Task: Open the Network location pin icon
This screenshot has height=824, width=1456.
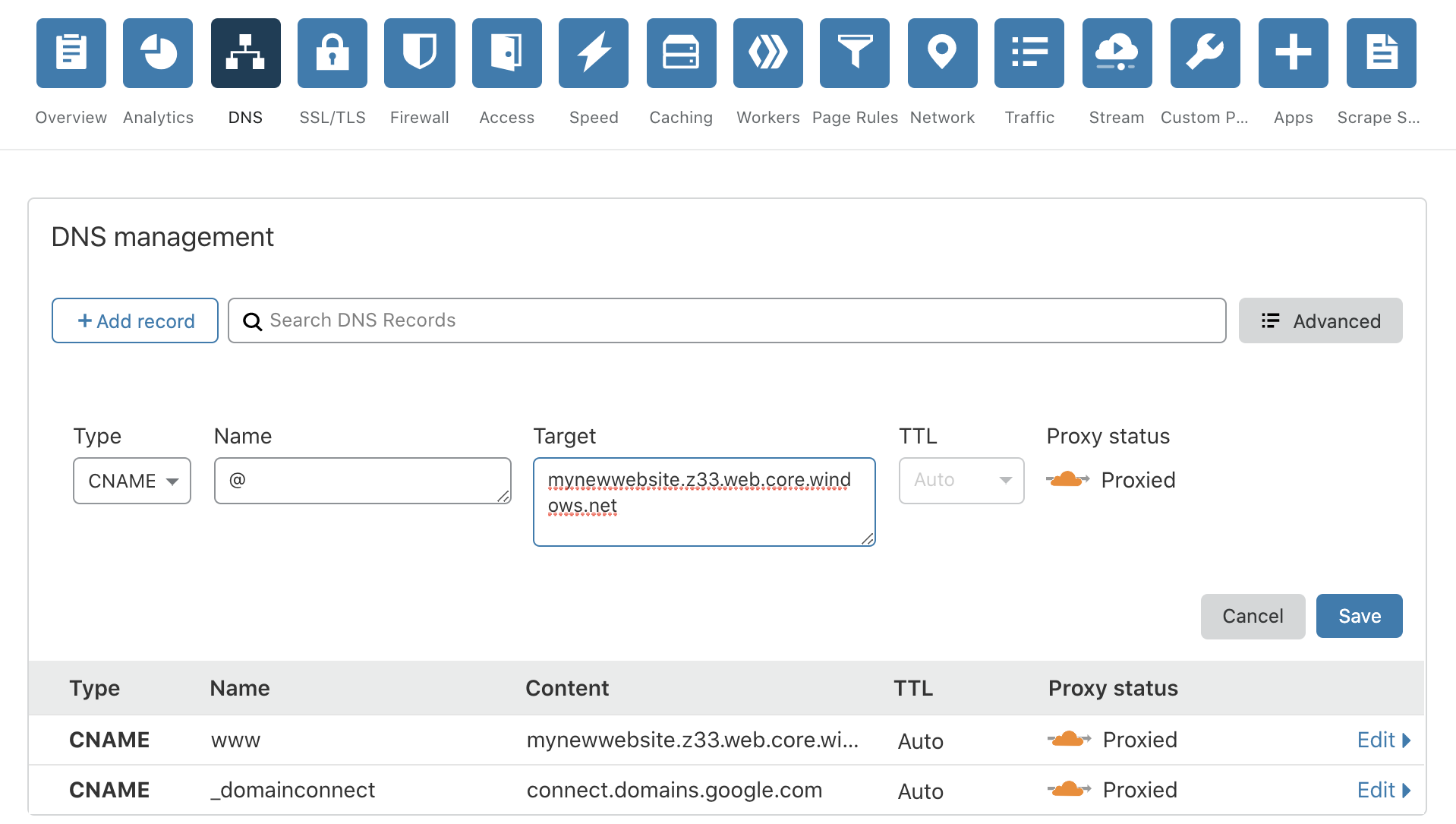Action: pyautogui.click(x=943, y=53)
